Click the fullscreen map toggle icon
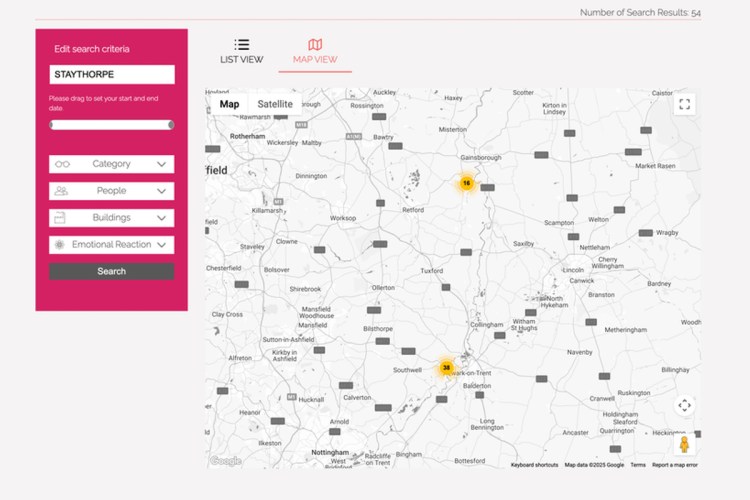750x500 pixels. pyautogui.click(x=684, y=104)
